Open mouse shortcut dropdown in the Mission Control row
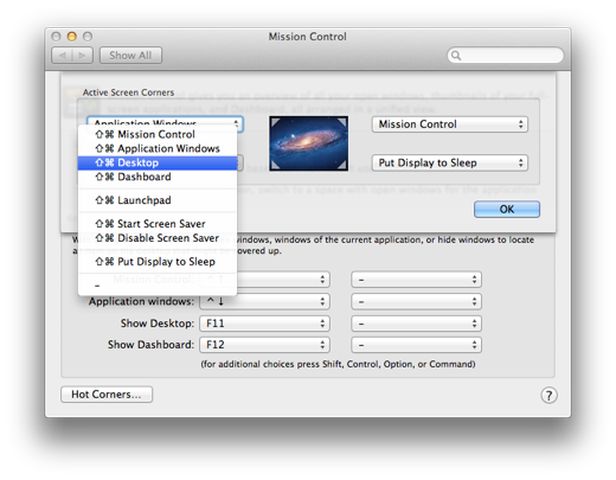 point(416,280)
